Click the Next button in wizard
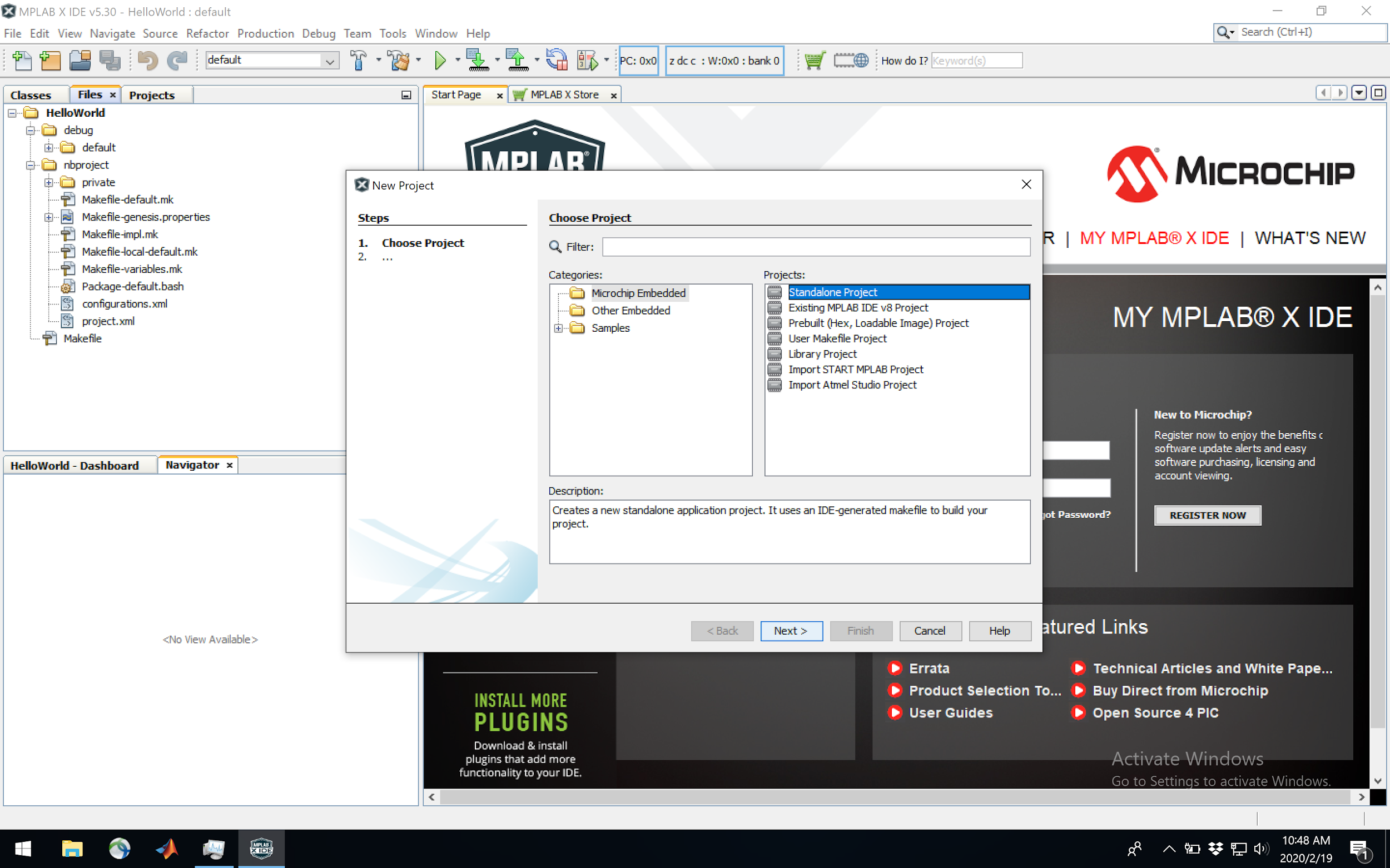1390x868 pixels. [791, 631]
